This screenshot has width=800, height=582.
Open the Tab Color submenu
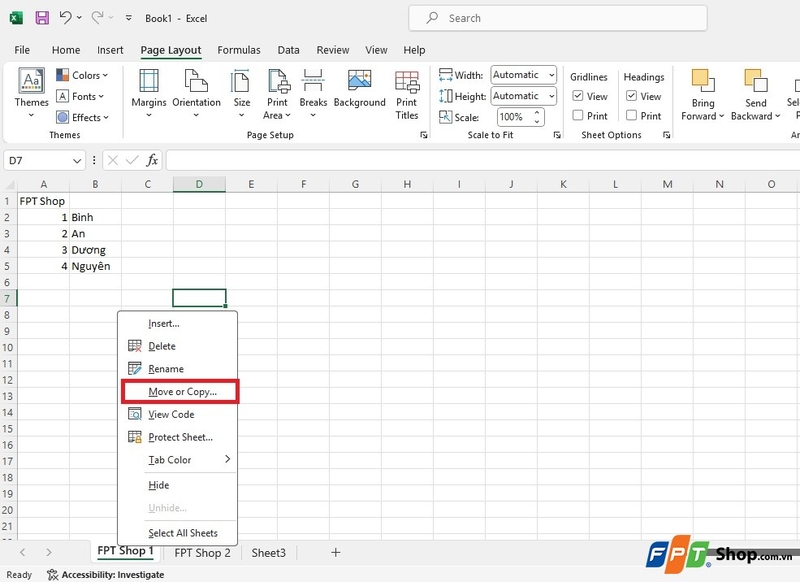(178, 460)
